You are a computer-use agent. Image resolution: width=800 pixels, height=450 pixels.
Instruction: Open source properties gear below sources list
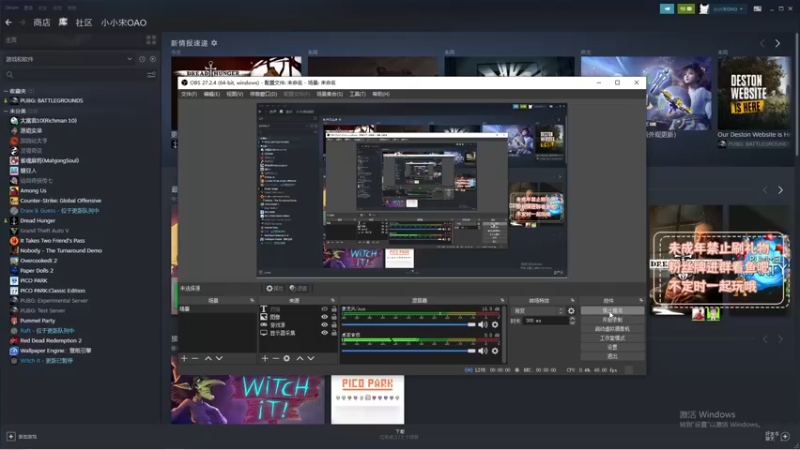coord(287,359)
